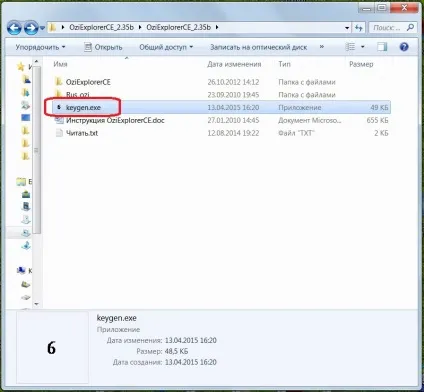The width and height of the screenshot is (424, 392).
Task: Toggle the preview pane icon
Action: click(x=382, y=47)
